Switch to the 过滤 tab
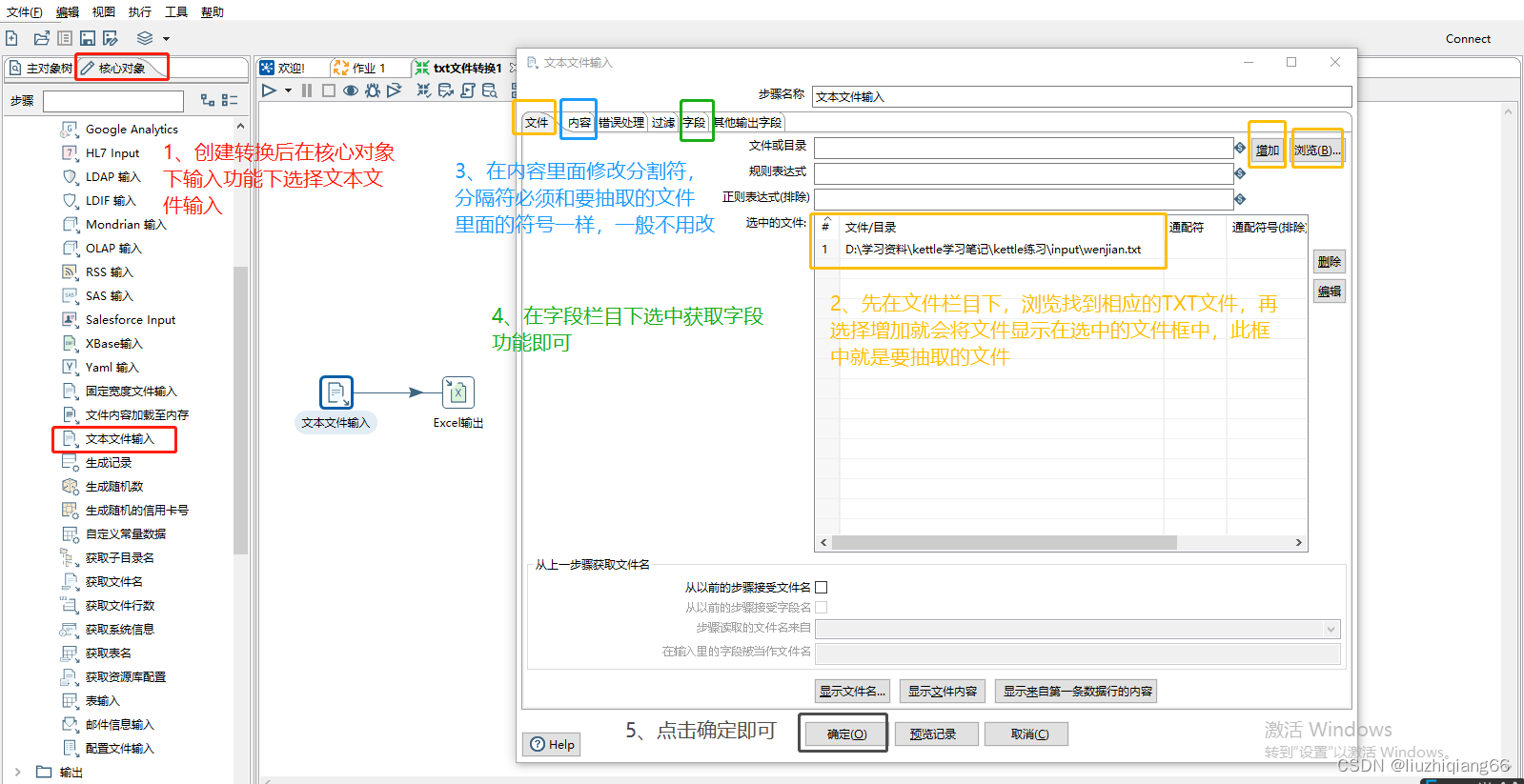The height and width of the screenshot is (784, 1524). (x=663, y=122)
